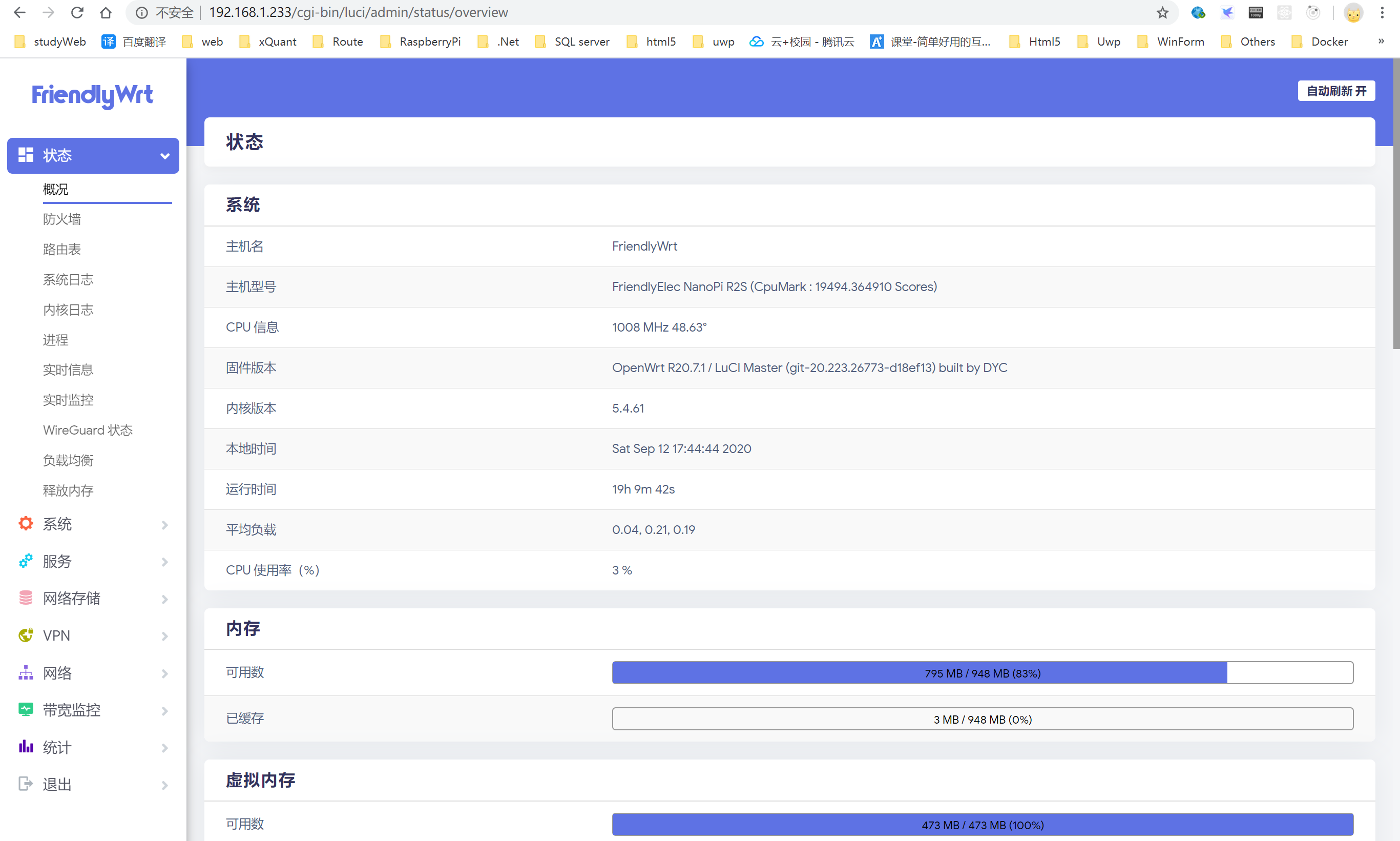
Task: Click the gear icon beside 系统 menu
Action: 26,524
